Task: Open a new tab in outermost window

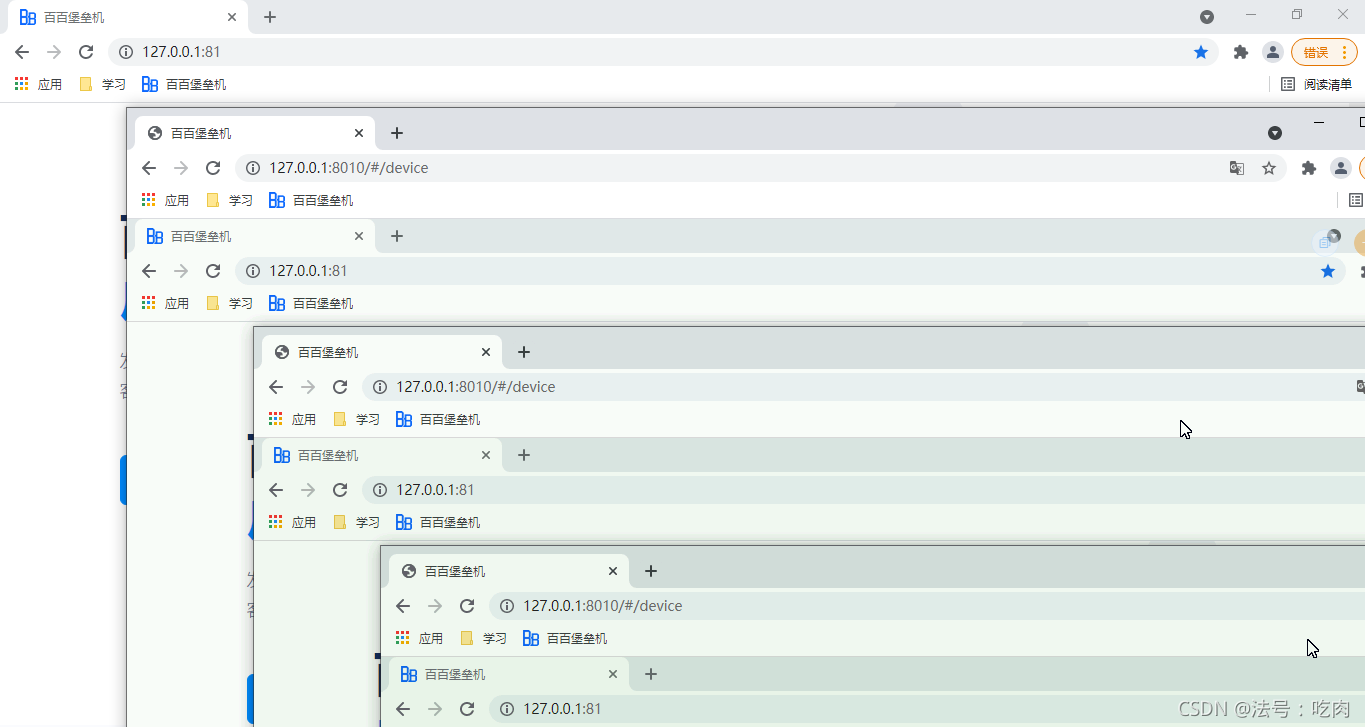Action: (270, 17)
